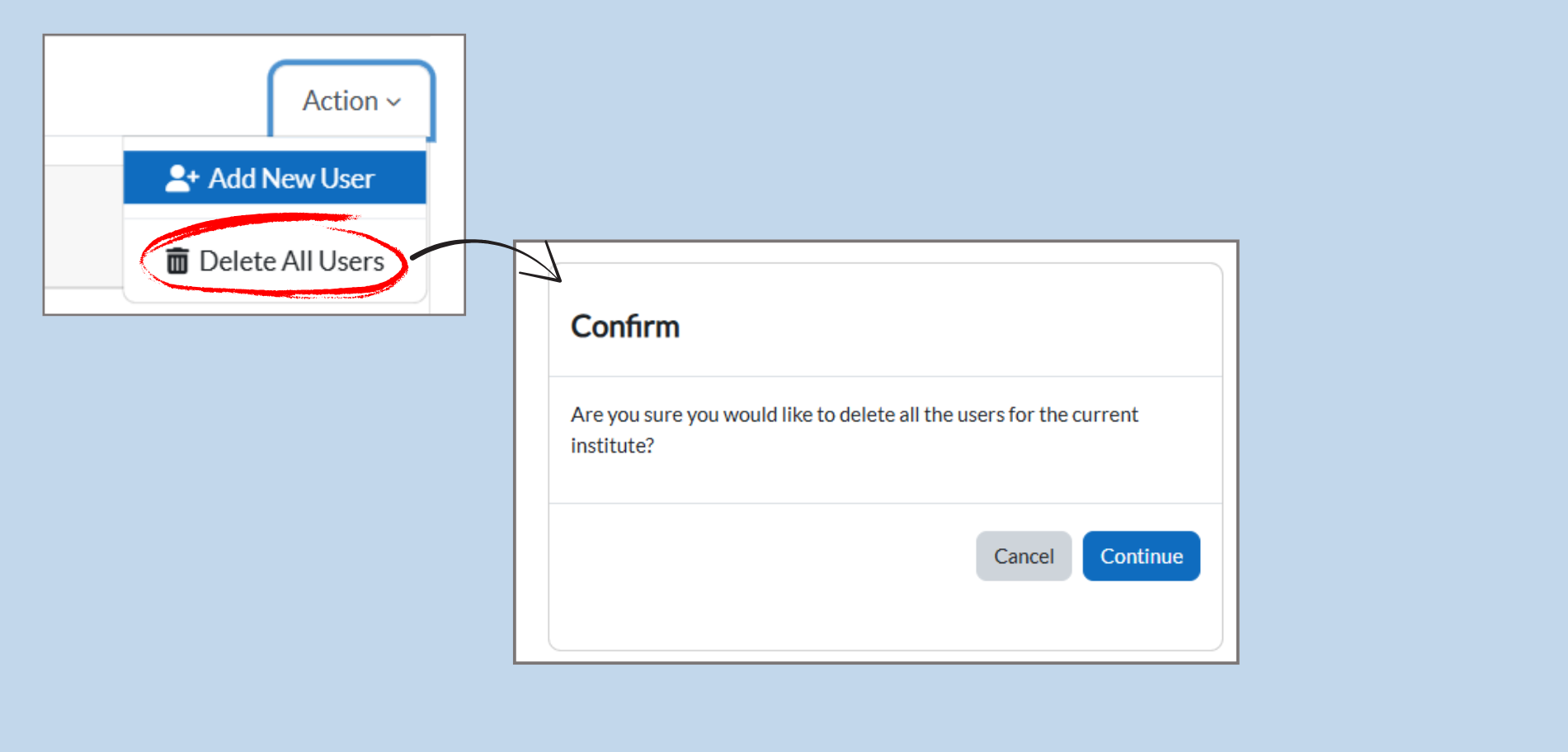Image resolution: width=1568 pixels, height=752 pixels.
Task: Click the trash can delete icon
Action: pyautogui.click(x=177, y=261)
